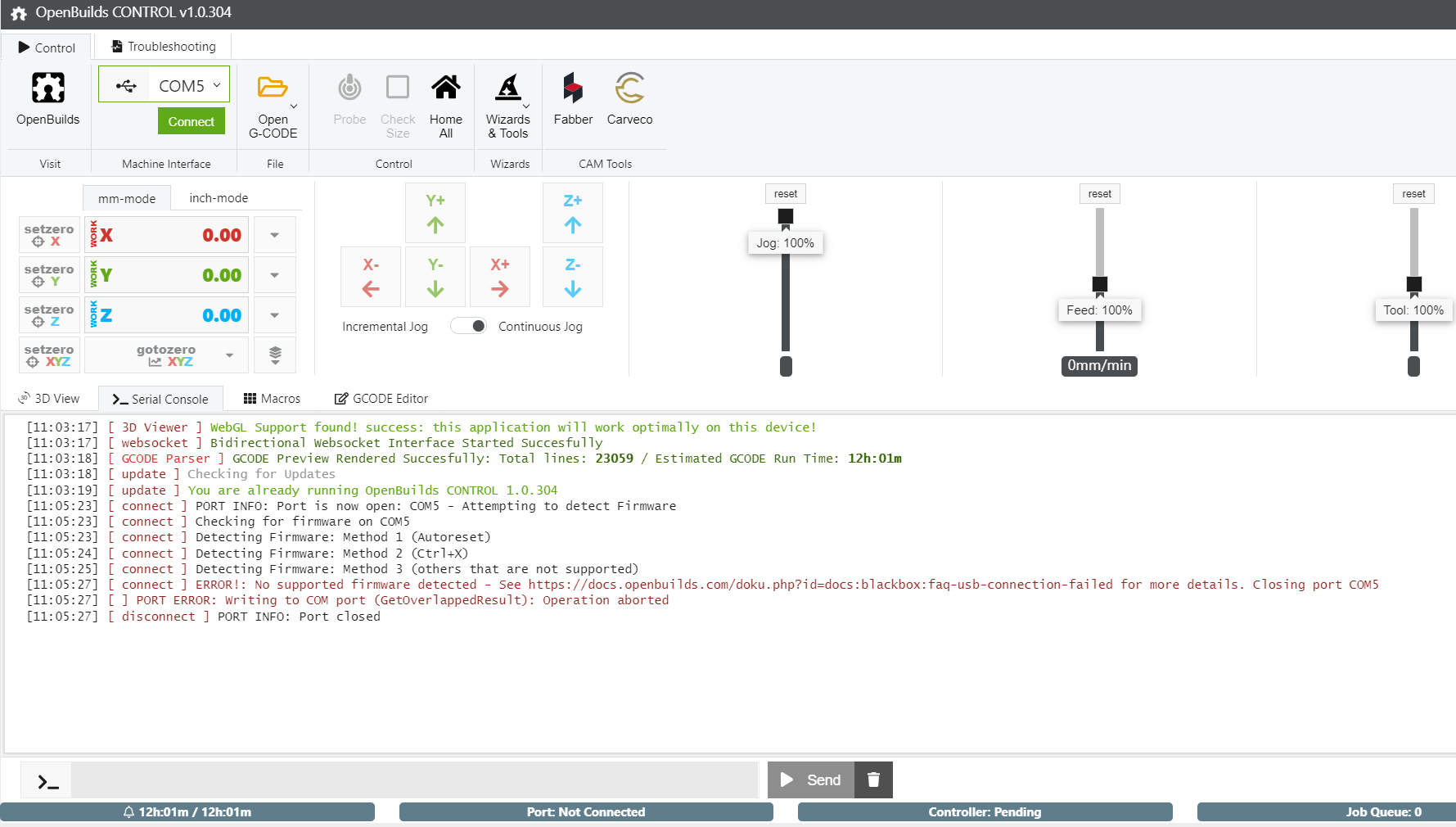Set zero for Y axis

tap(49, 275)
